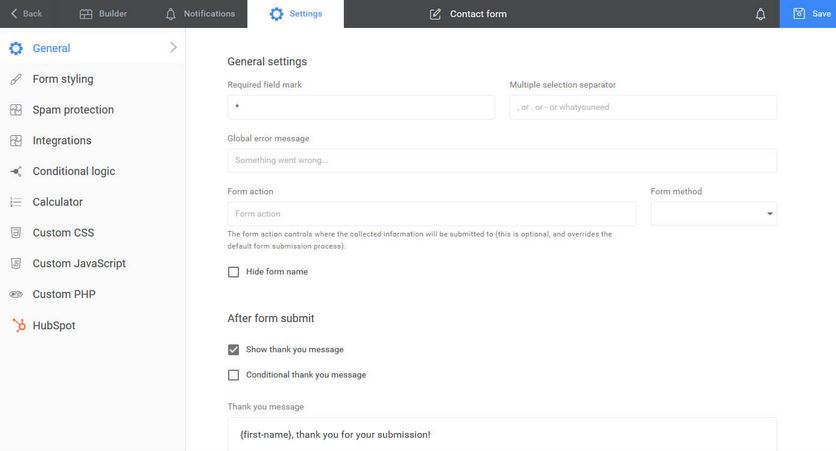Uncheck Show thank you message
836x451 pixels.
coord(234,350)
